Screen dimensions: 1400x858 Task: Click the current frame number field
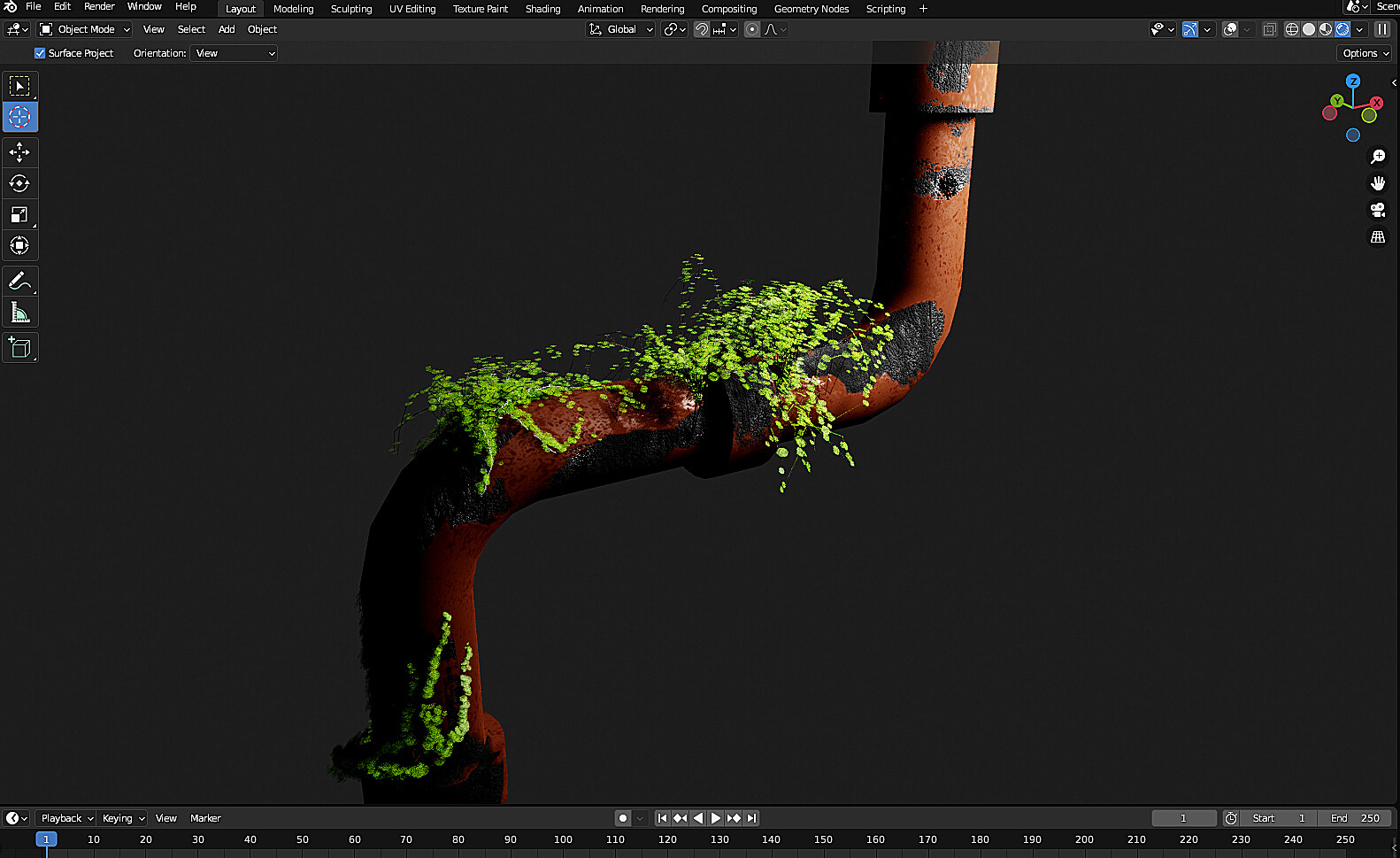pos(1184,818)
